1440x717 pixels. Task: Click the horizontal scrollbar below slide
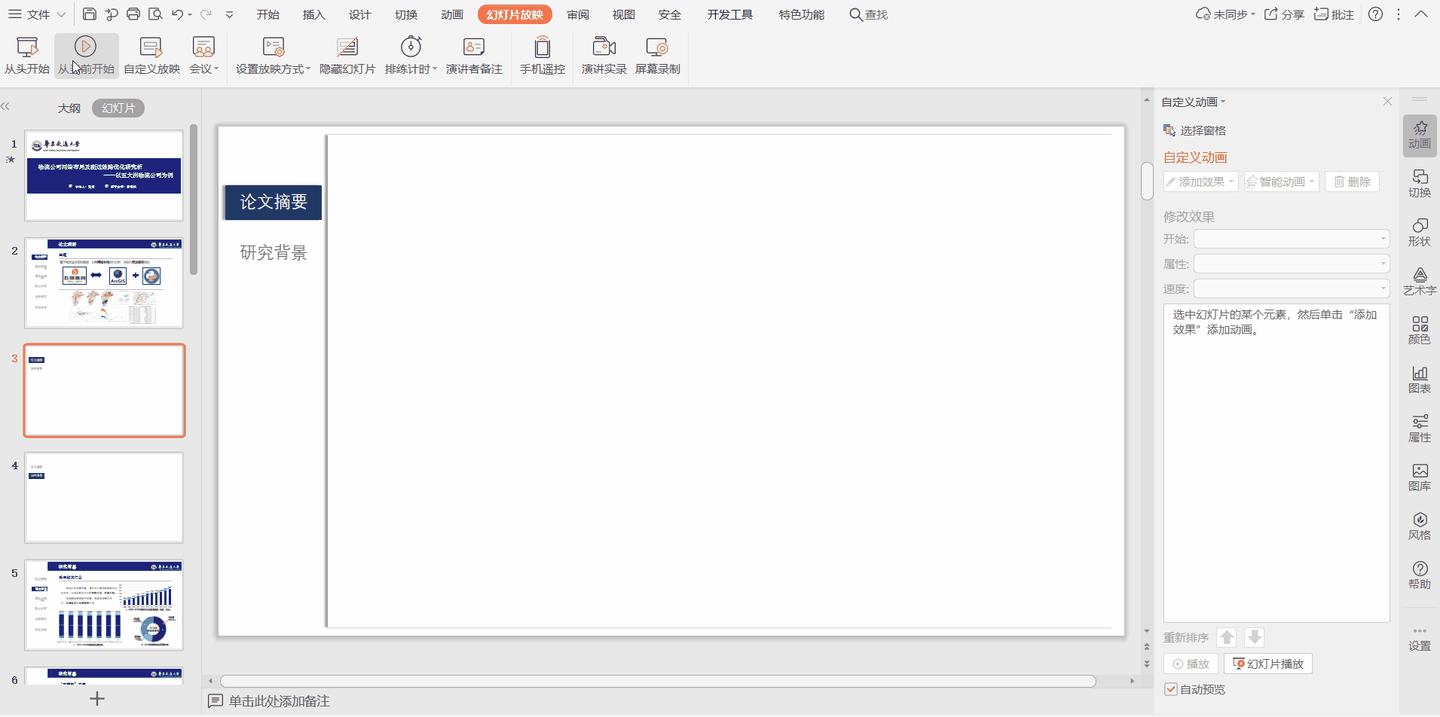[x=658, y=681]
